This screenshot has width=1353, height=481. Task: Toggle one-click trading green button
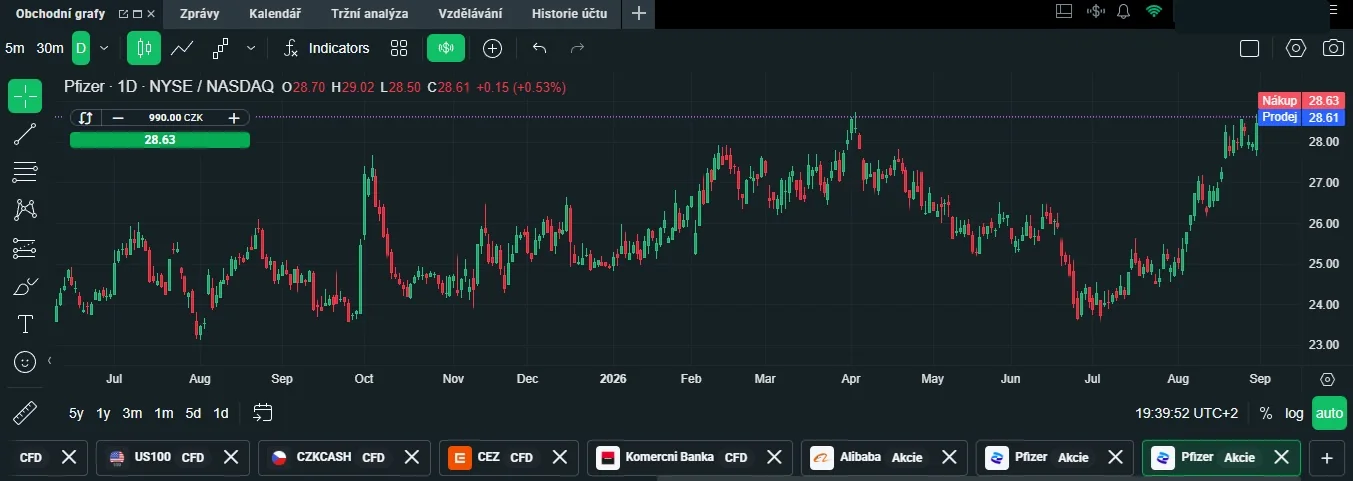(x=446, y=48)
